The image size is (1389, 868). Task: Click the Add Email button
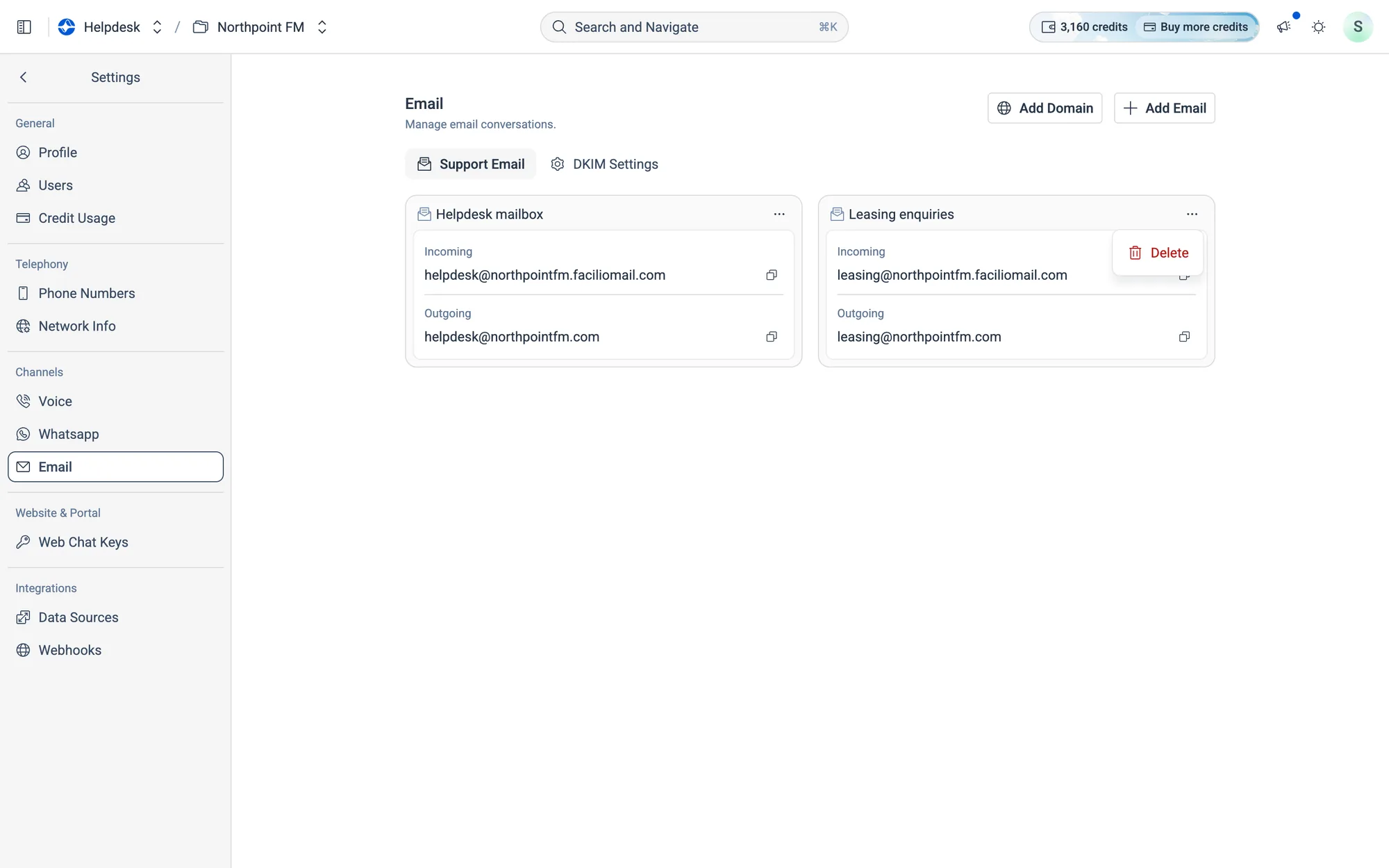point(1164,108)
